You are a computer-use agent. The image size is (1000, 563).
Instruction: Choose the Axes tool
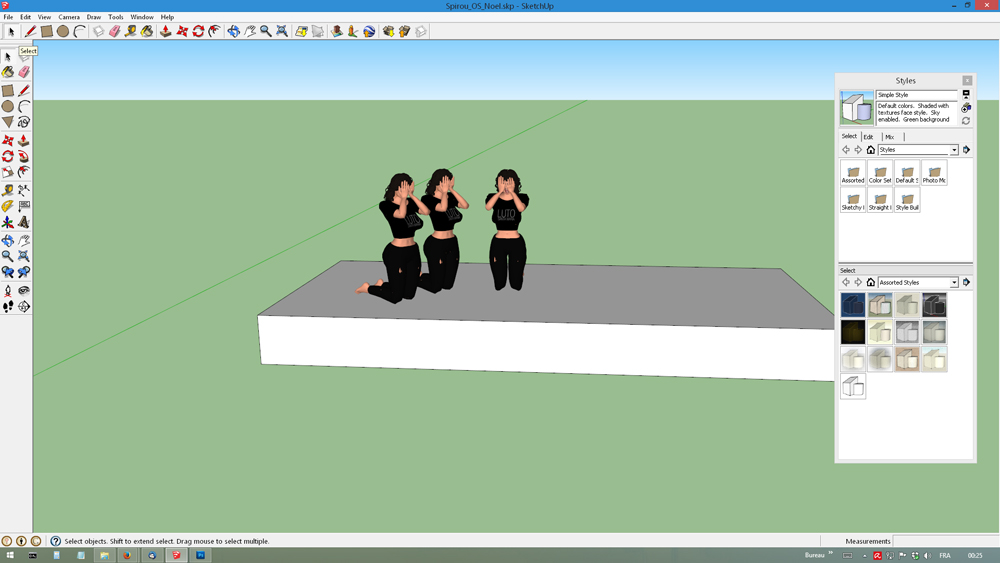[x=8, y=222]
